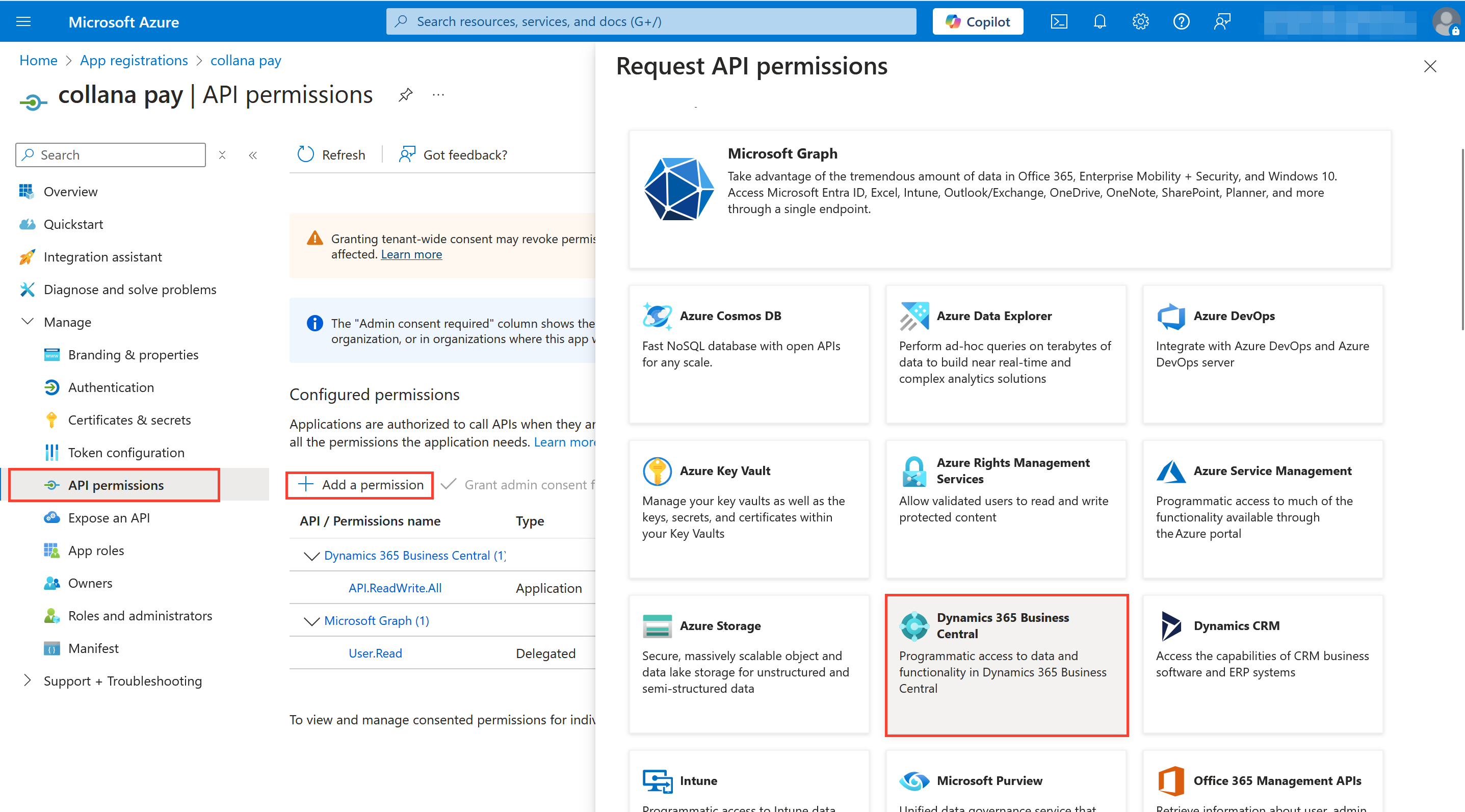Click the Azure Data Explorer icon
This screenshot has width=1465, height=812.
[914, 316]
